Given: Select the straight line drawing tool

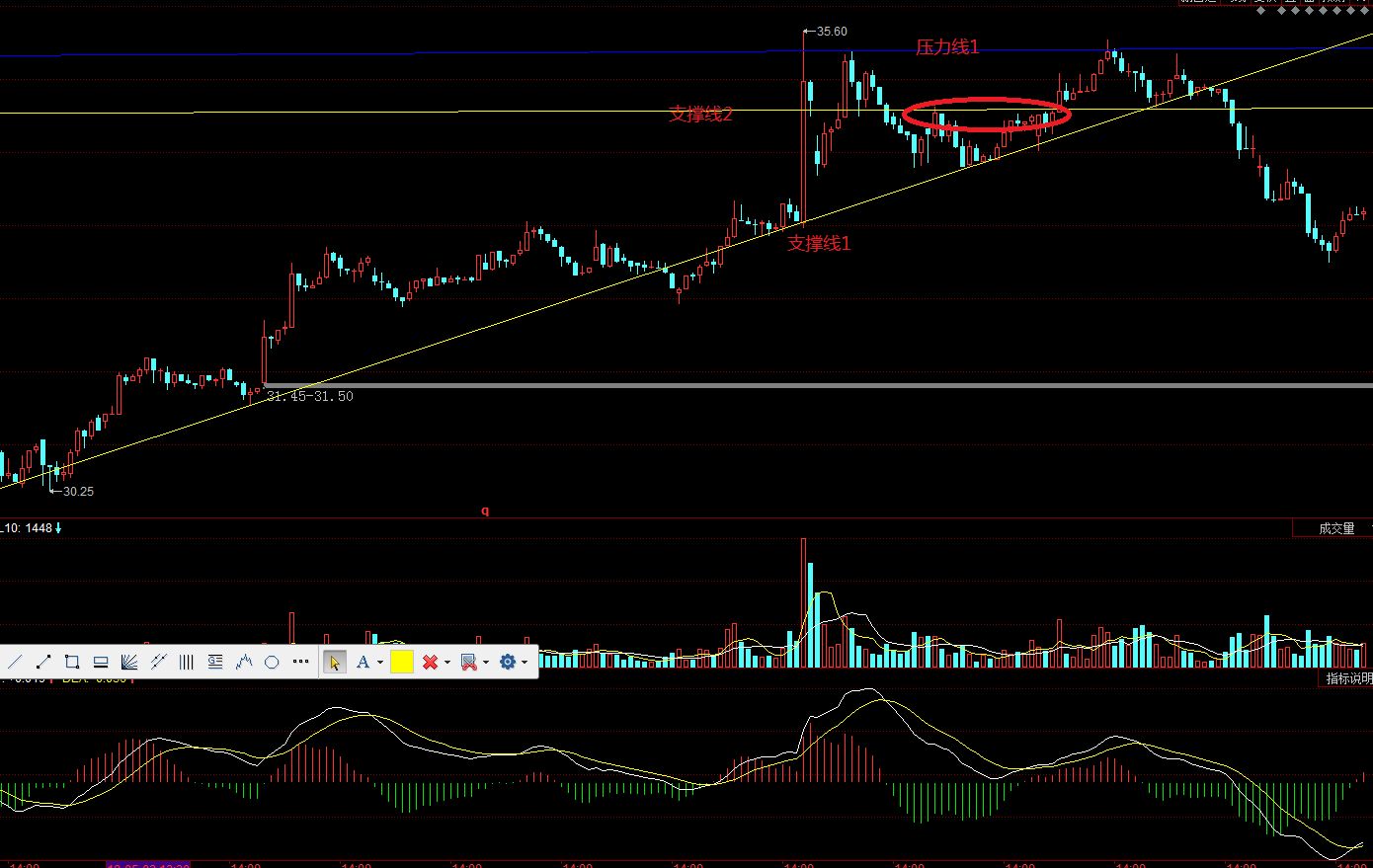Looking at the screenshot, I should point(15,662).
